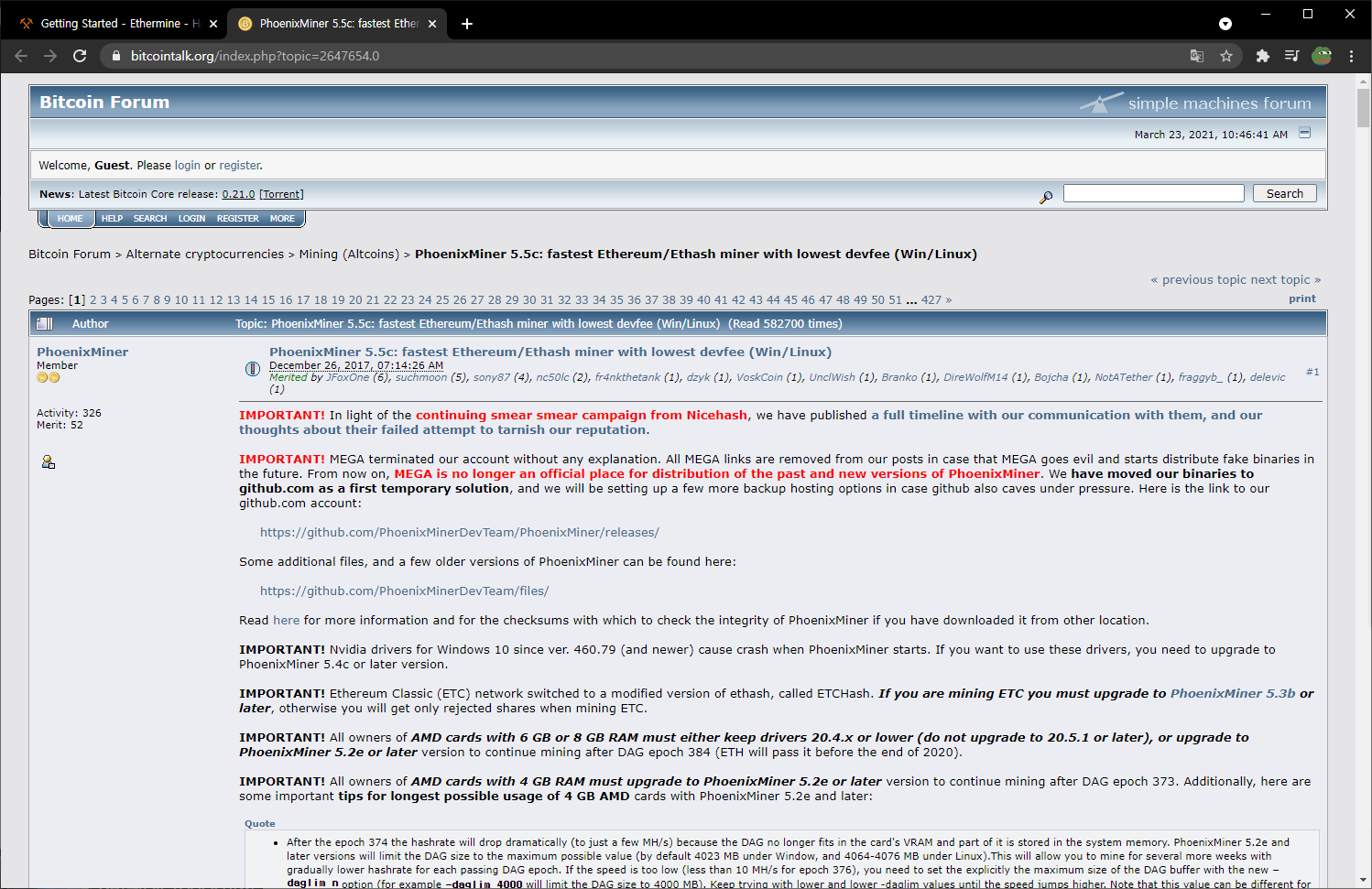This screenshot has height=889, width=1372.
Task: Click the next topic link
Action: coord(1286,280)
